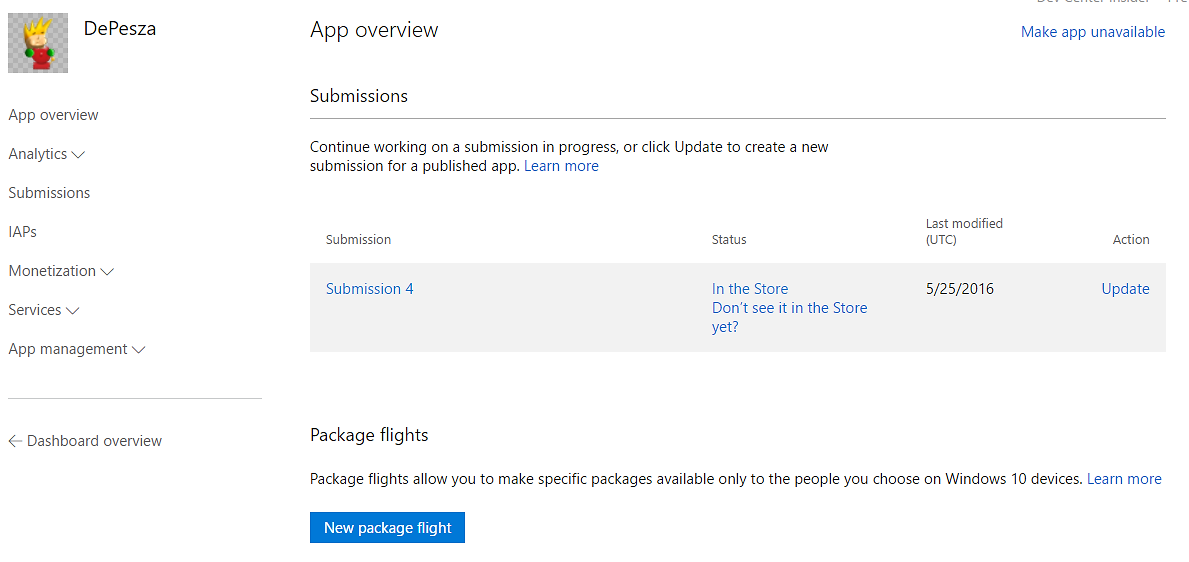Click the New package flight button
Image resolution: width=1189 pixels, height=562 pixels.
tap(387, 528)
